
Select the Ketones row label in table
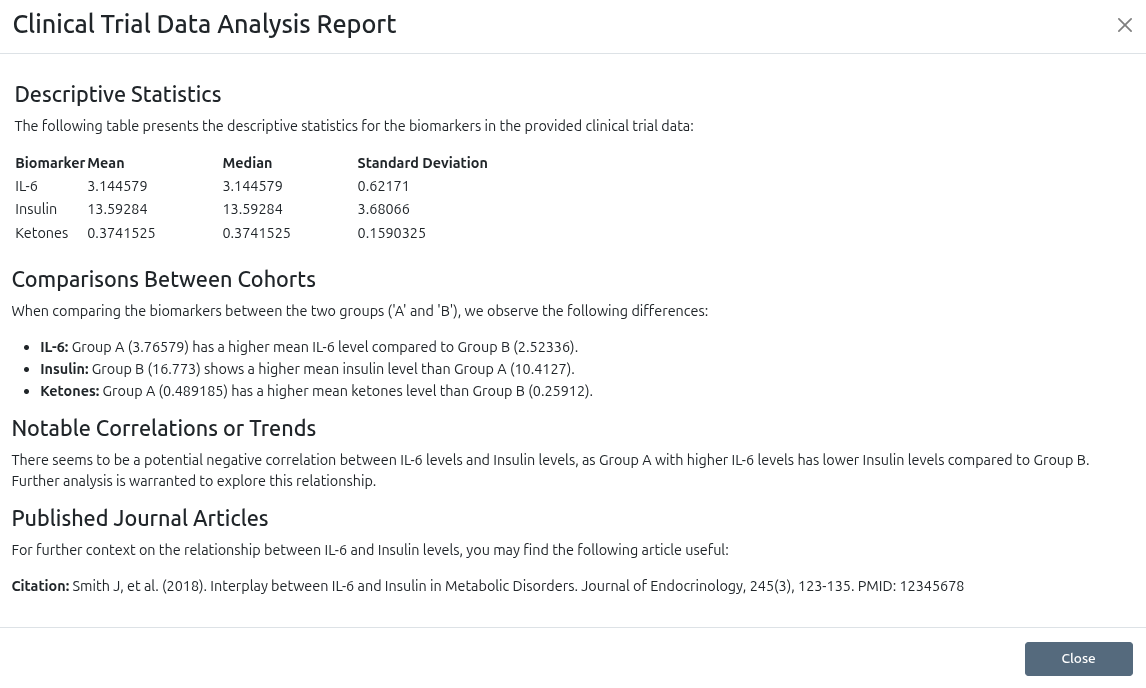[42, 233]
